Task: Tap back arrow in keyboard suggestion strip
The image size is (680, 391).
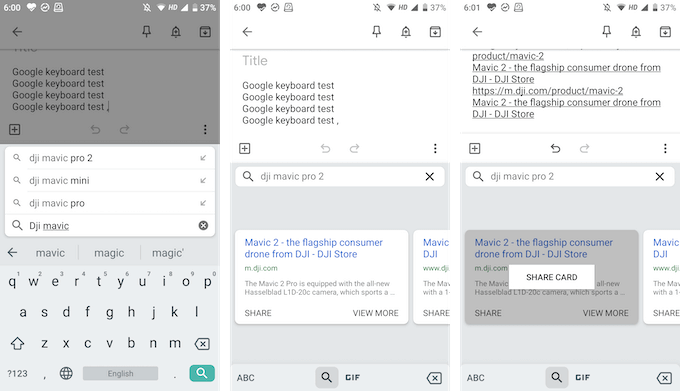Action: [x=13, y=253]
